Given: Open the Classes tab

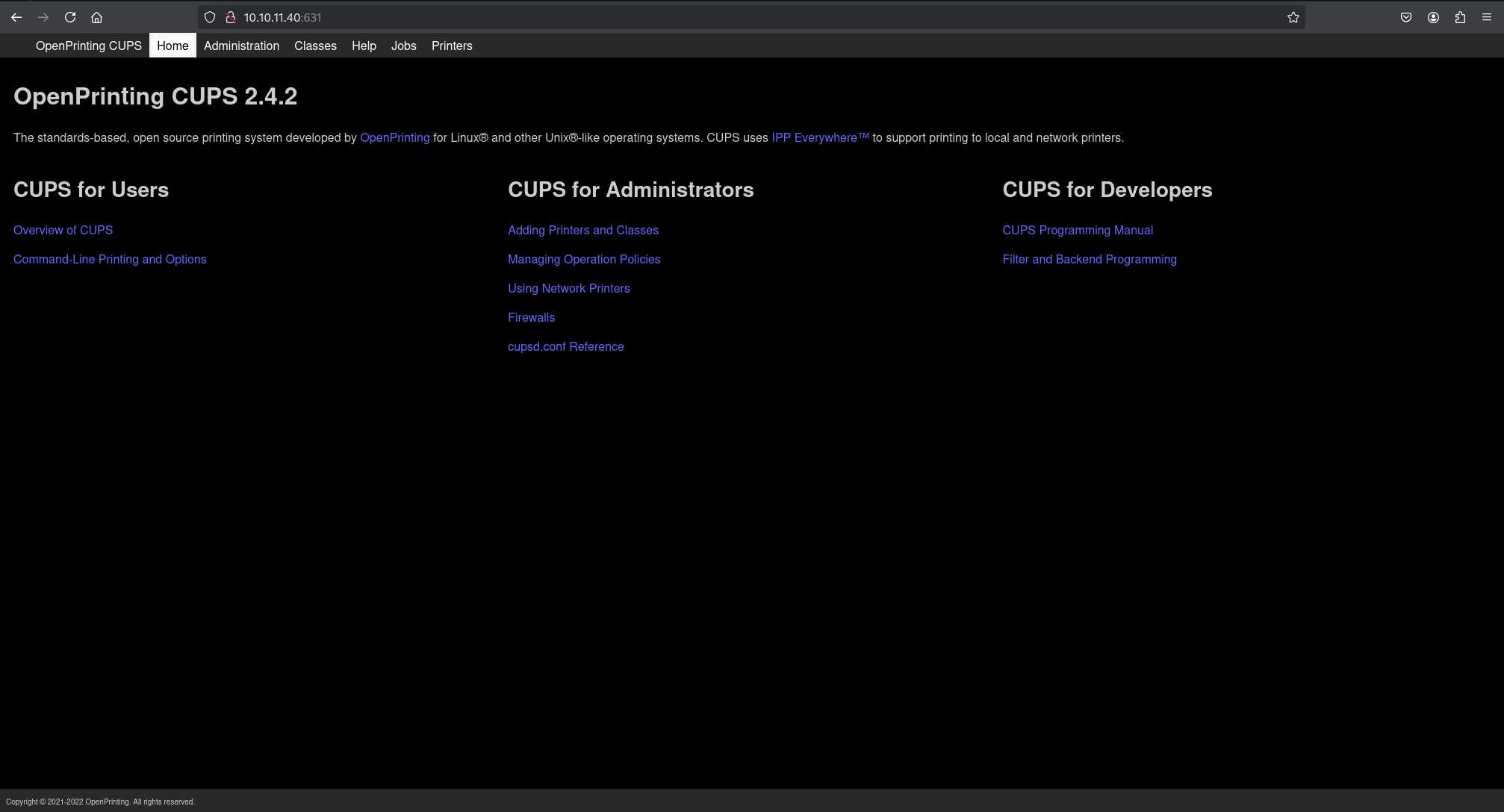Looking at the screenshot, I should [x=315, y=46].
